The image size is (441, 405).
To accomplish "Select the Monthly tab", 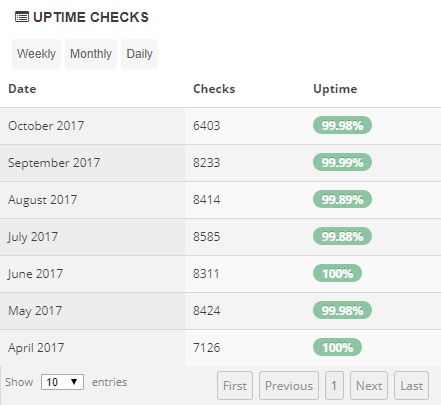I will tap(91, 54).
